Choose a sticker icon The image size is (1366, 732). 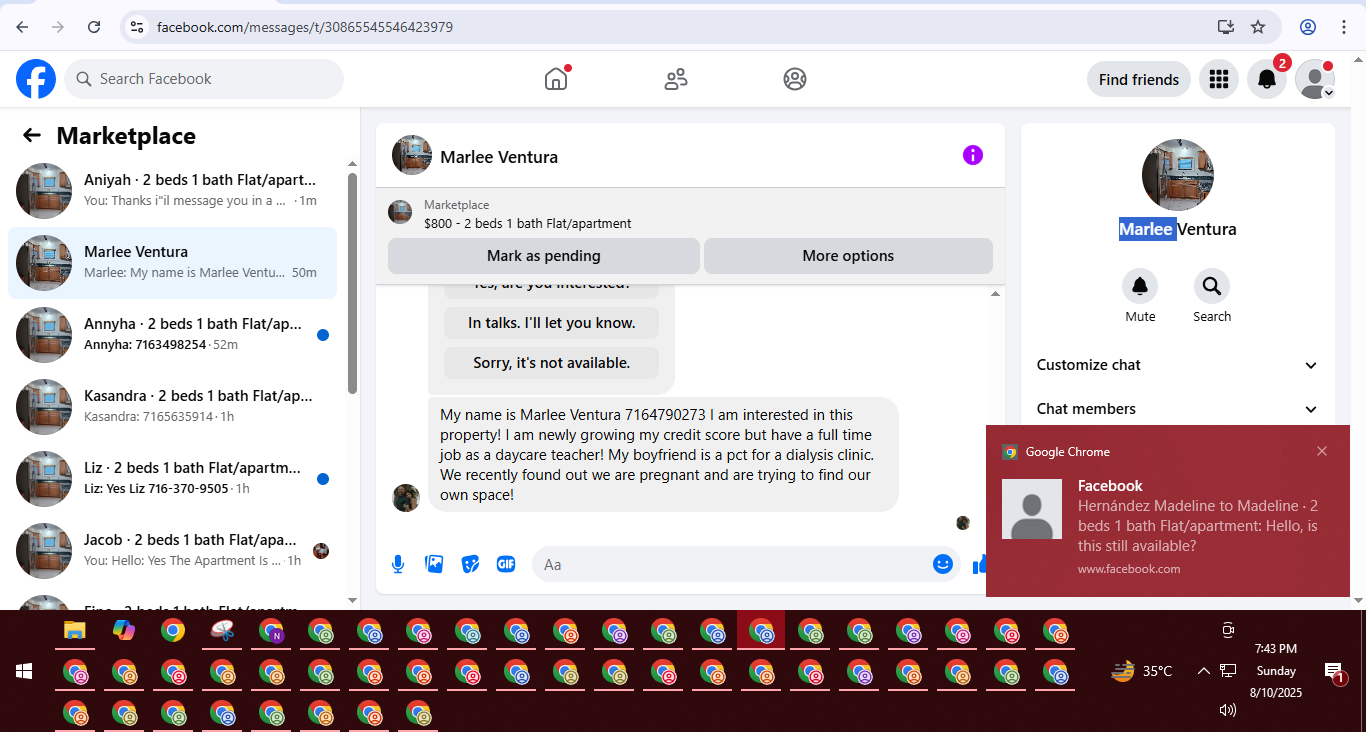tap(470, 564)
